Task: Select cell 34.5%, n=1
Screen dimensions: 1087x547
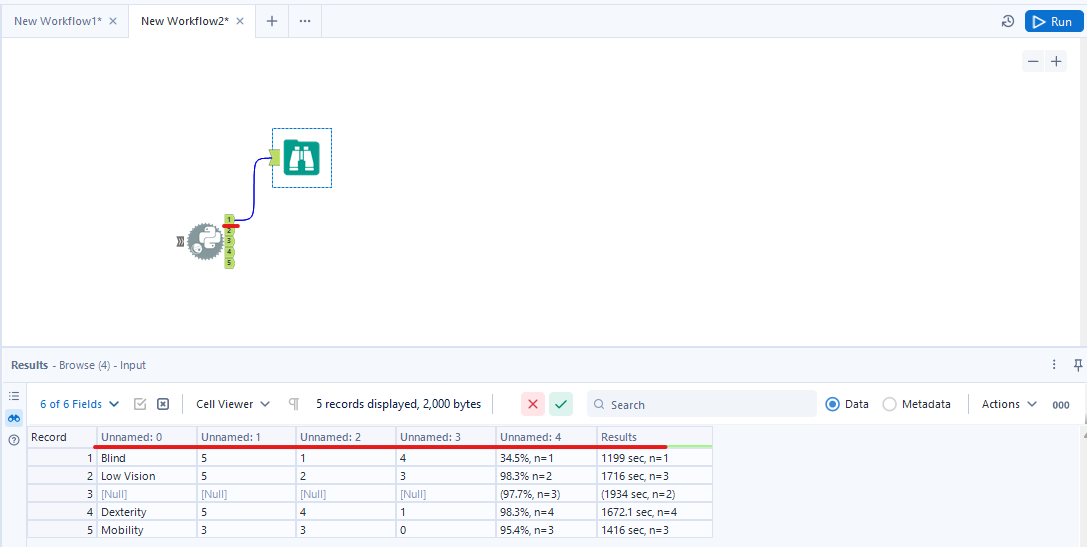Action: point(546,458)
